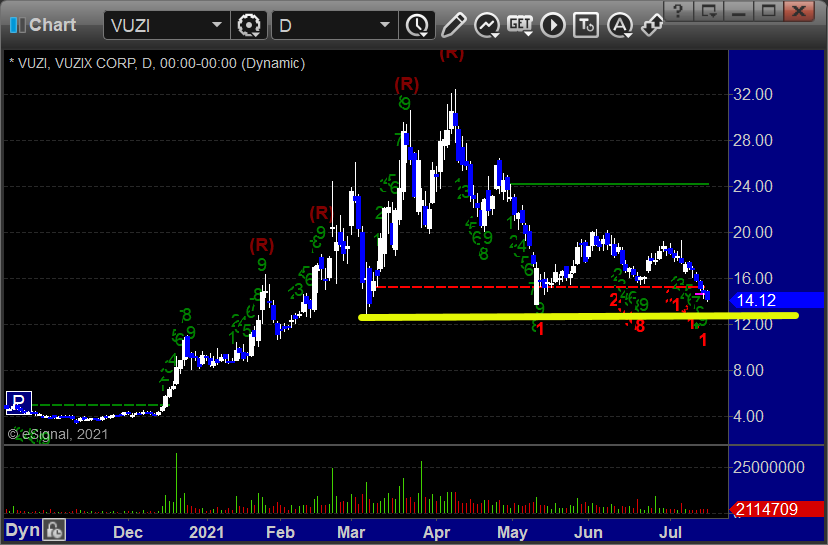Open the alerts circle-A icon
Image resolution: width=828 pixels, height=545 pixels.
tap(619, 25)
